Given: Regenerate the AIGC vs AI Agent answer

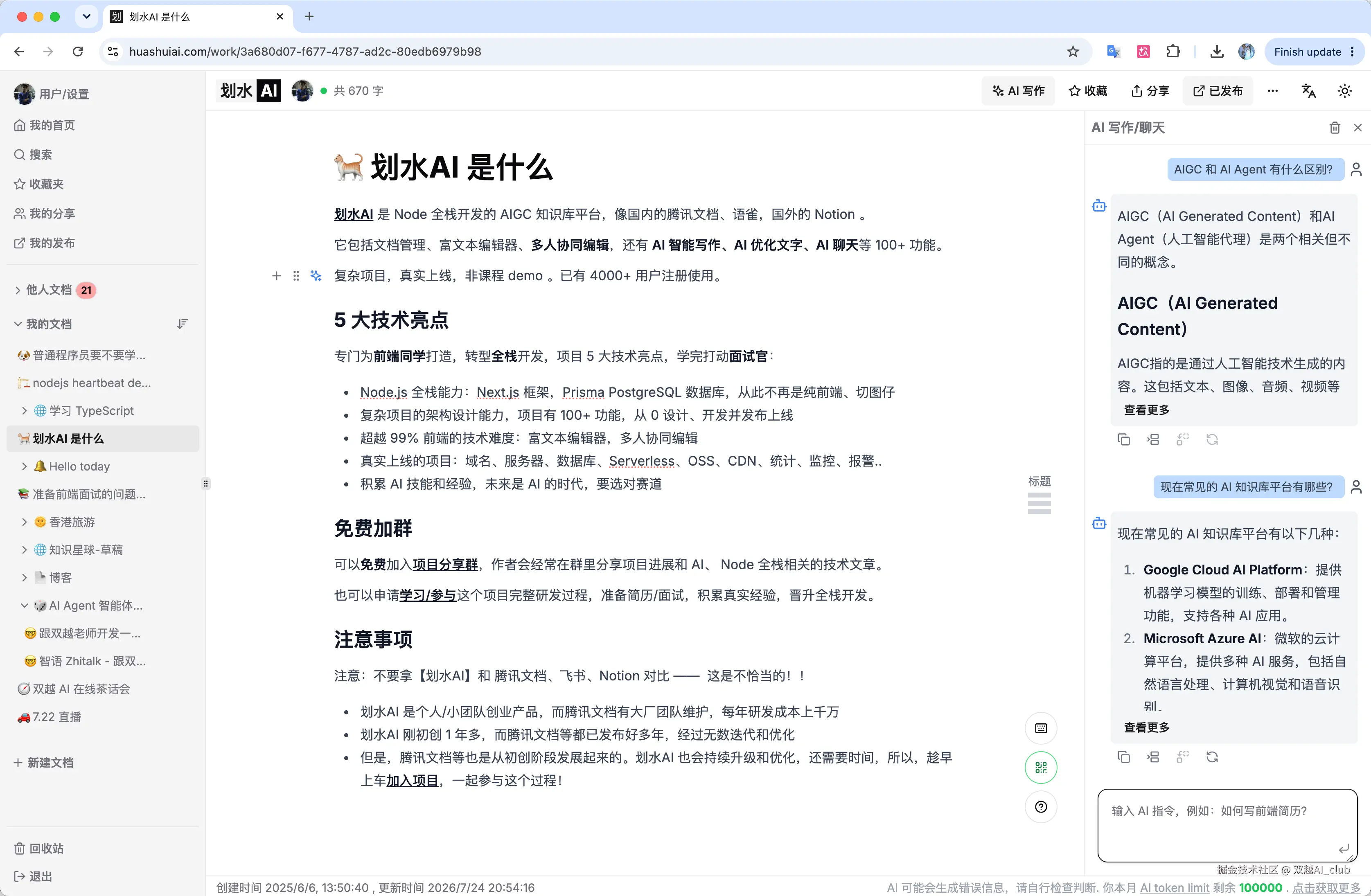Looking at the screenshot, I should coord(1212,440).
